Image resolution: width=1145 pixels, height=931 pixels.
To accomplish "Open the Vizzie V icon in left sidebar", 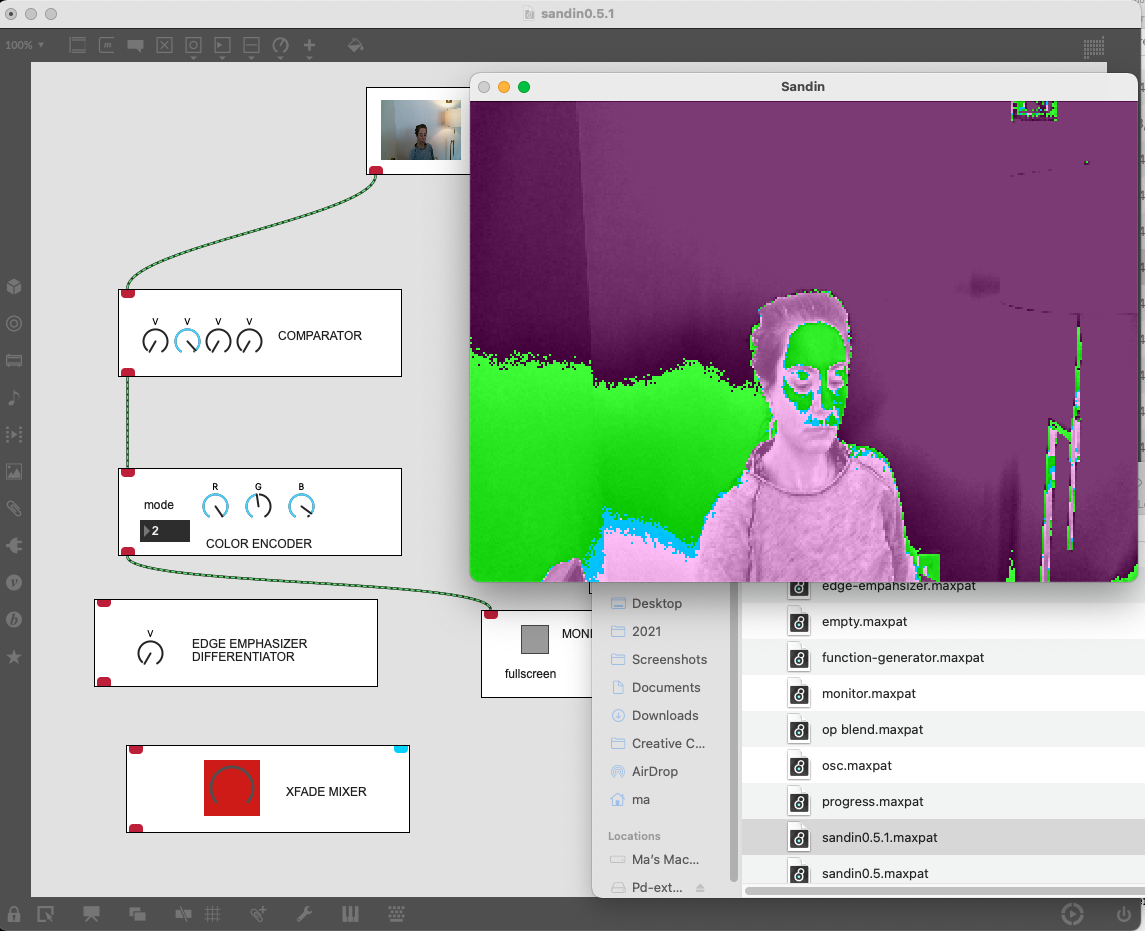I will click(14, 583).
